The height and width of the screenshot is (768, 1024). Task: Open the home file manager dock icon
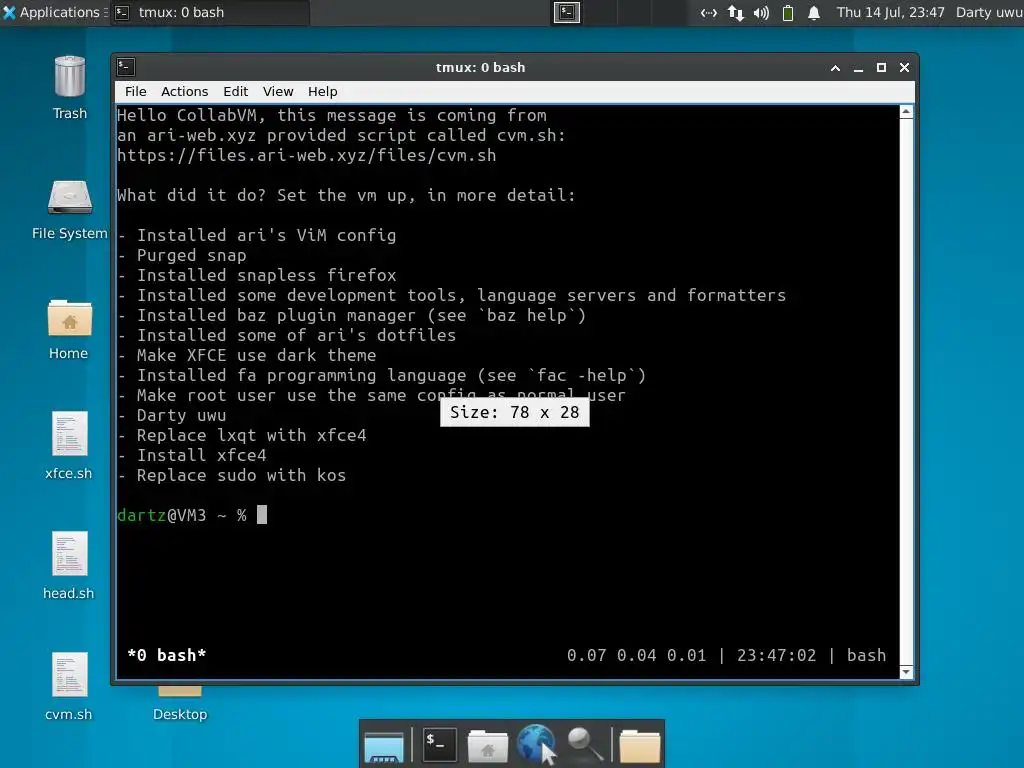(487, 746)
